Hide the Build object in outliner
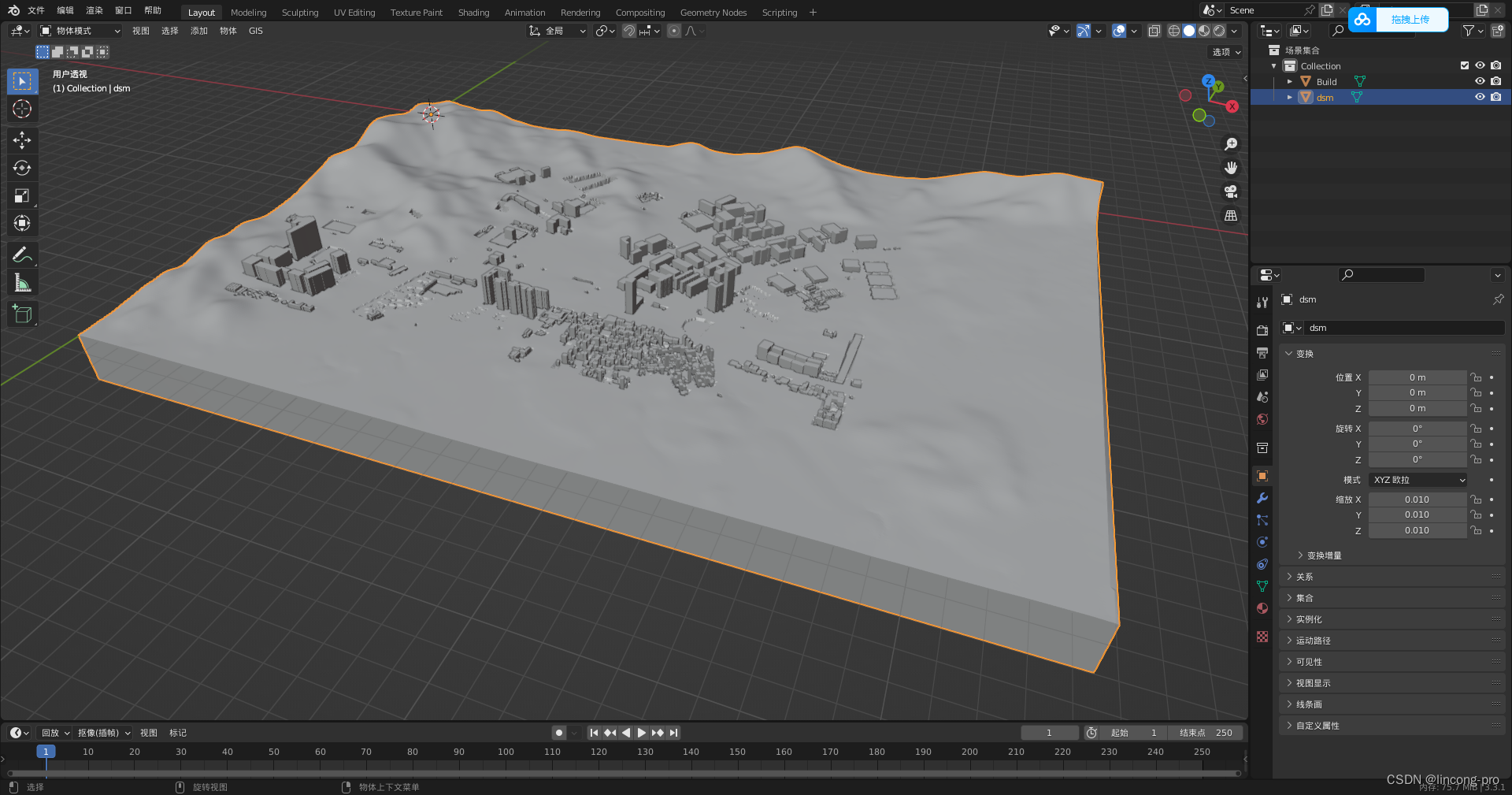The image size is (1512, 795). tap(1480, 81)
